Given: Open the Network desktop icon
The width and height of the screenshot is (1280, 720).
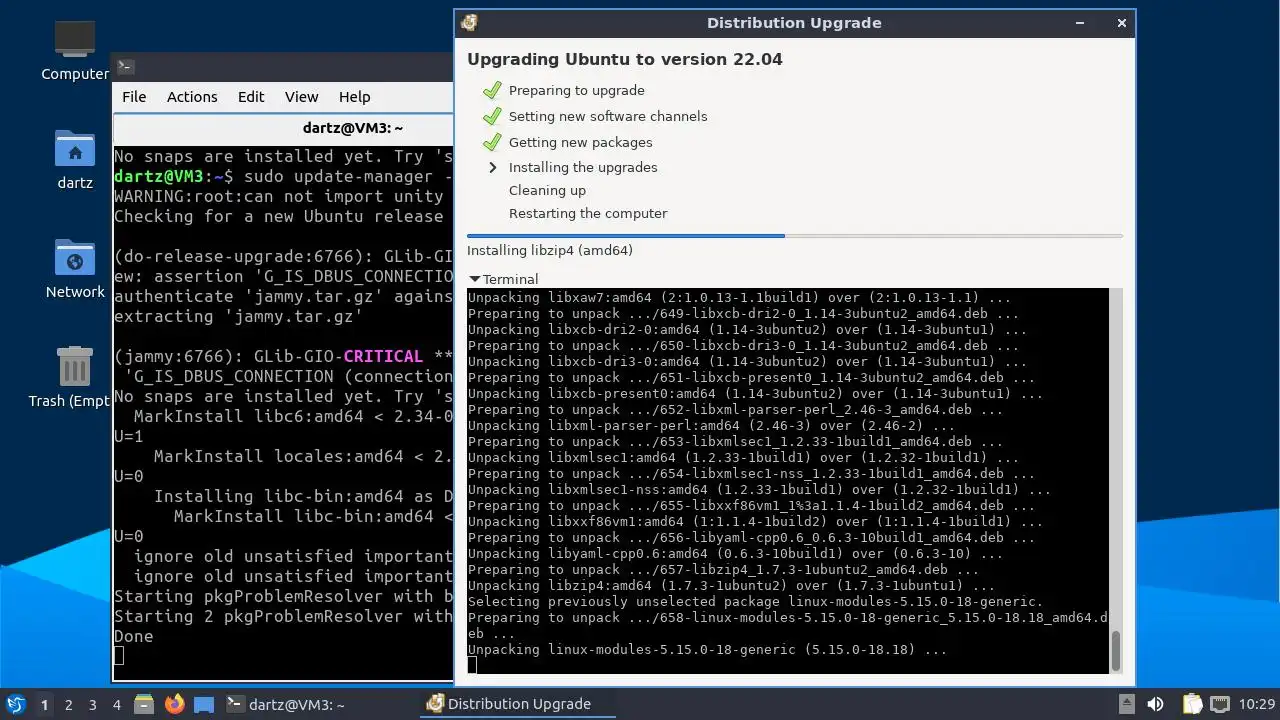Looking at the screenshot, I should pyautogui.click(x=75, y=268).
